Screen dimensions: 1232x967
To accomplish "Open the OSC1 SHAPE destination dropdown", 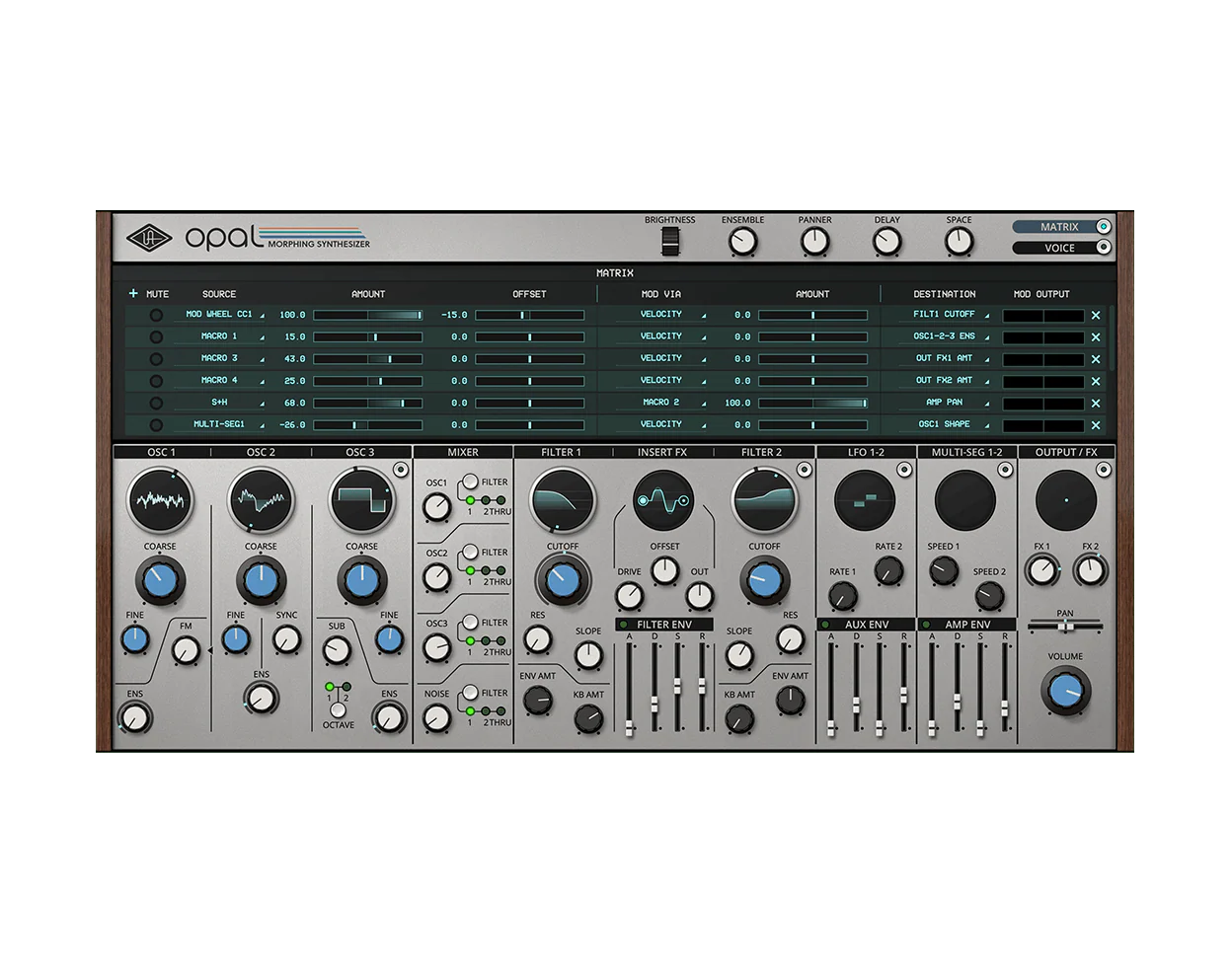I will 945,424.
